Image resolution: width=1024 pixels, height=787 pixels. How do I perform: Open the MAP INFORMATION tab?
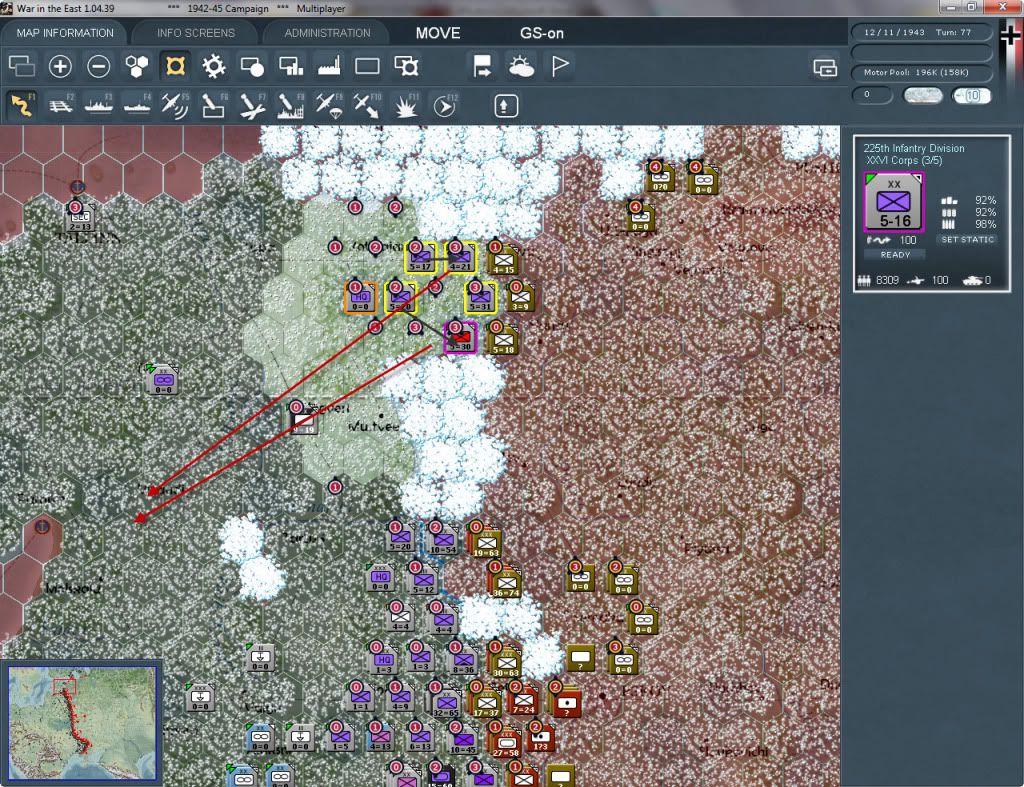click(x=65, y=33)
